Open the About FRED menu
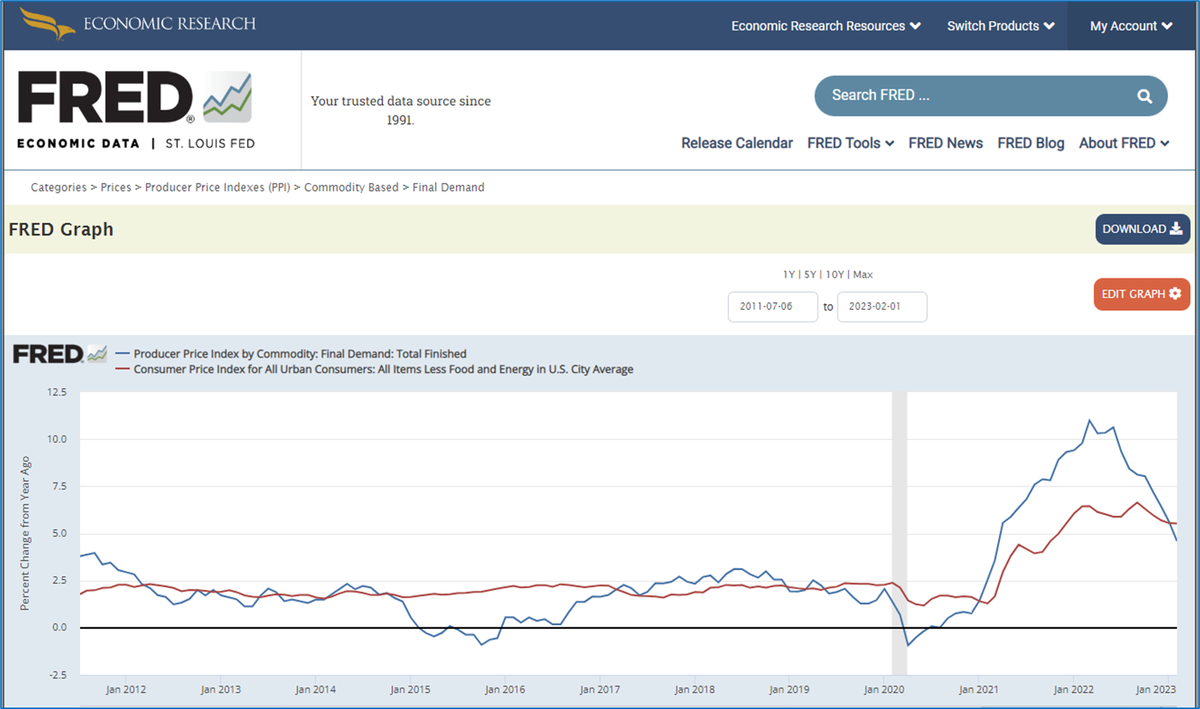Viewport: 1200px width, 709px height. point(1124,143)
